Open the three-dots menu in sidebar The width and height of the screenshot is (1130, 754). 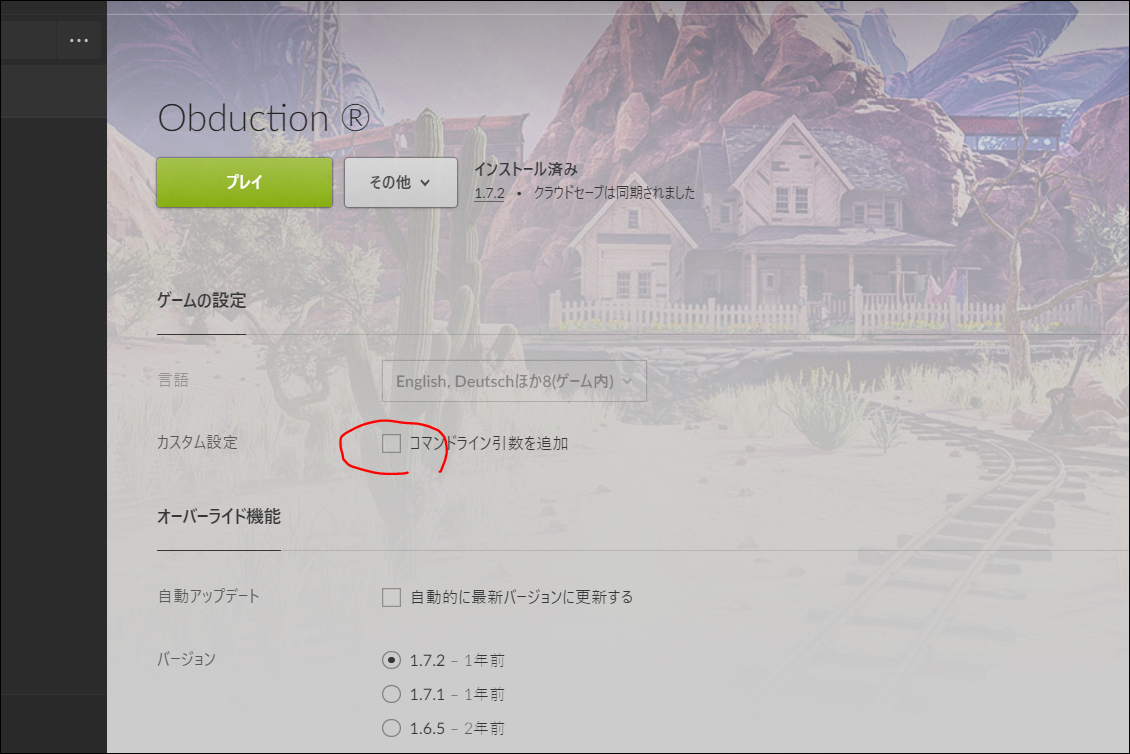point(79,40)
